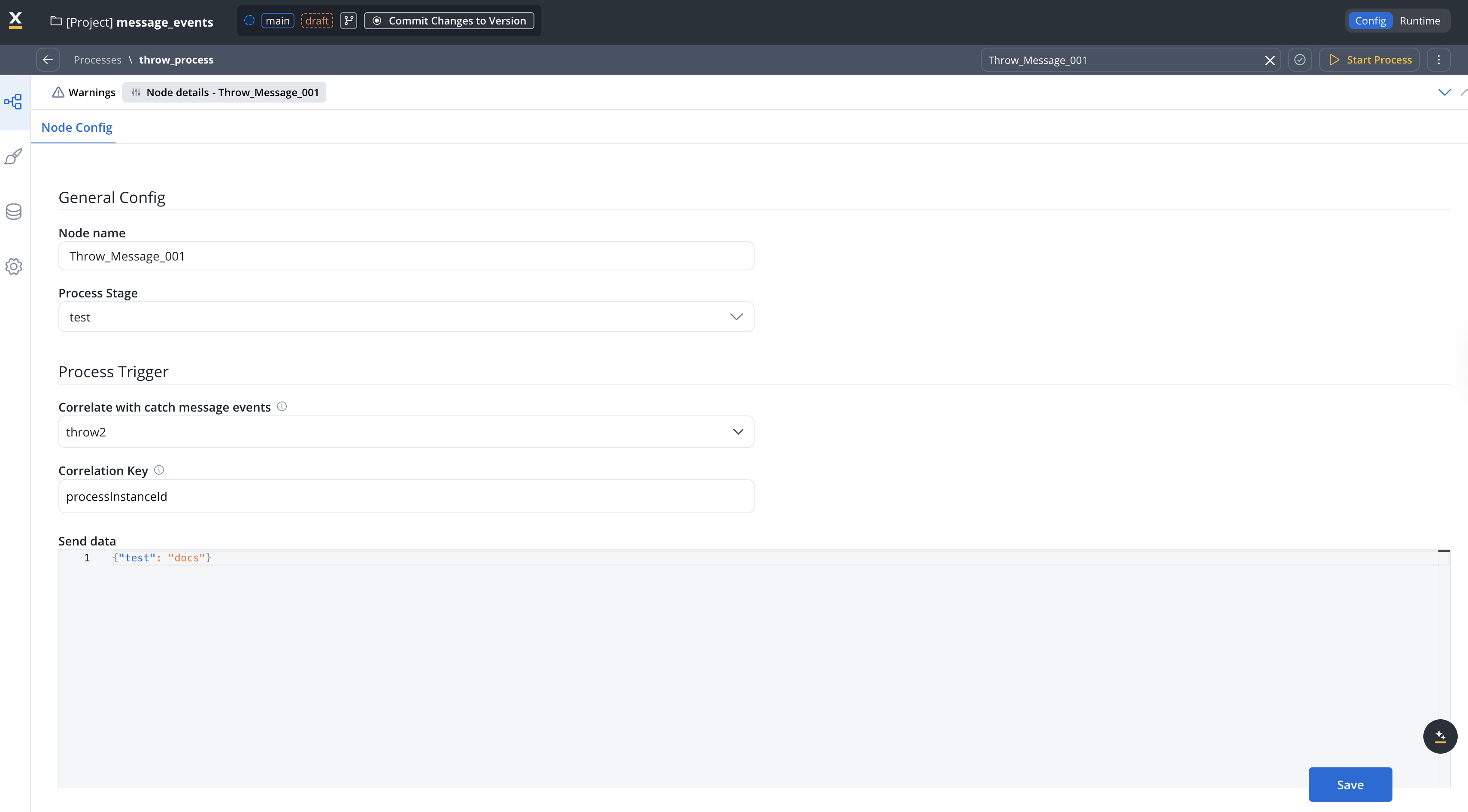Open the UI designer paintbrush icon
1468x812 pixels.
[14, 157]
